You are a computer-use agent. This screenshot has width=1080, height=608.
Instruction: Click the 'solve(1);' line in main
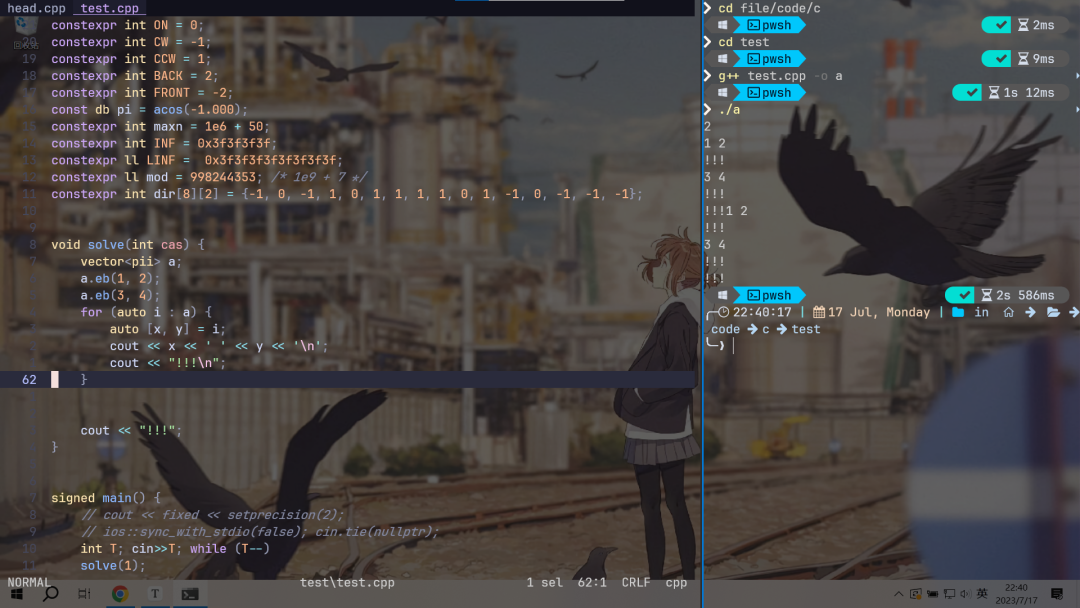(113, 565)
